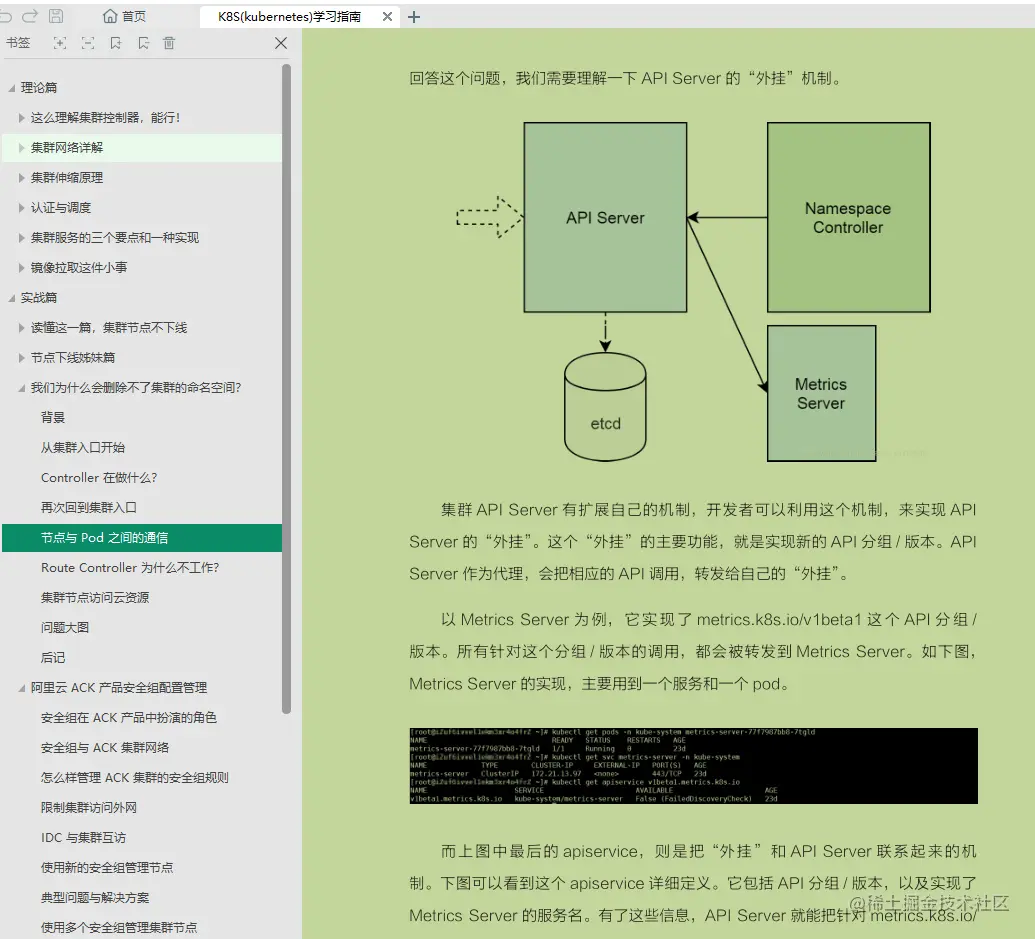This screenshot has width=1035, height=939.
Task: Click expand all bookmarks icon
Action: pos(59,43)
